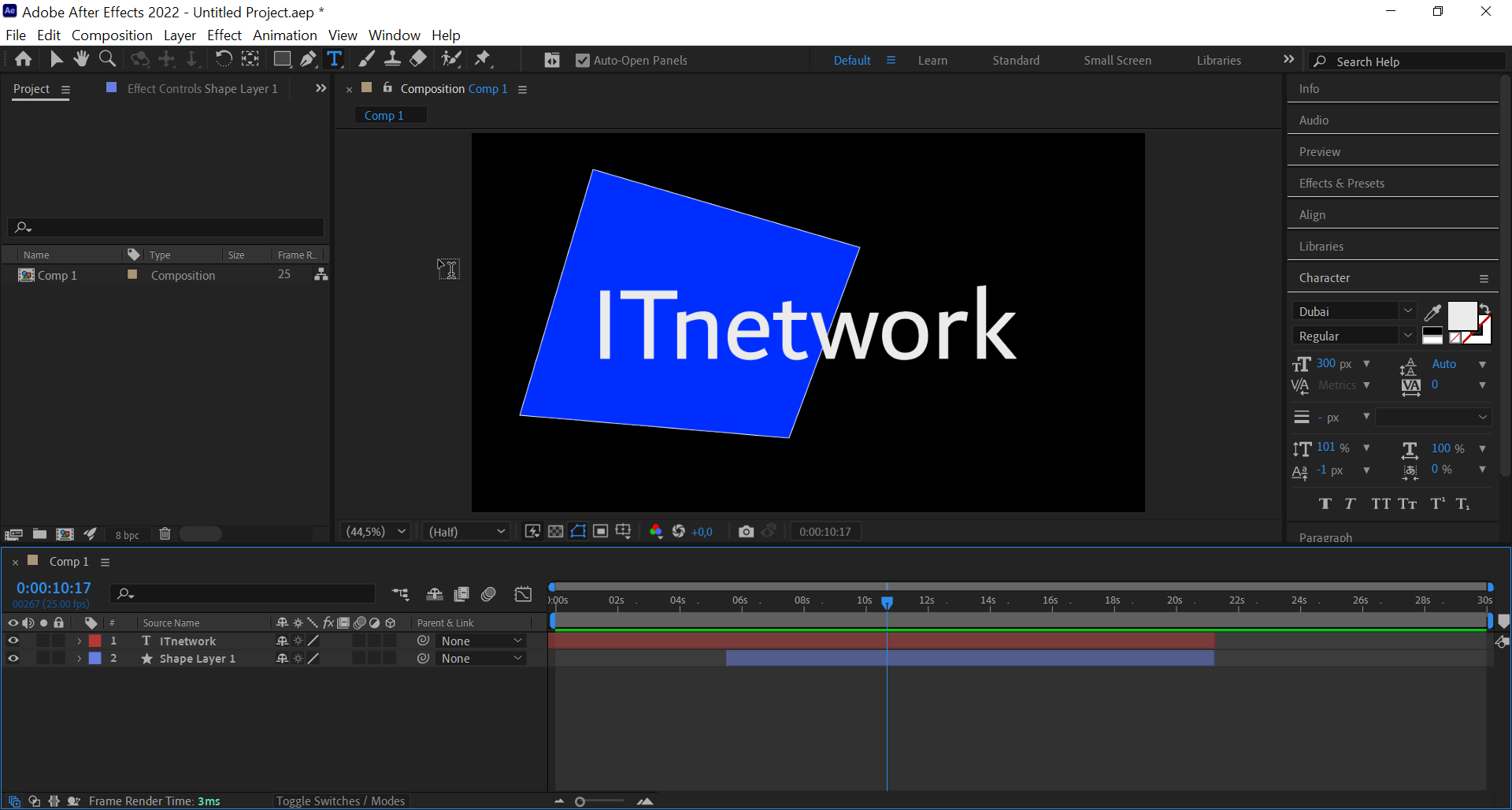Open the Composition menu

coord(111,35)
